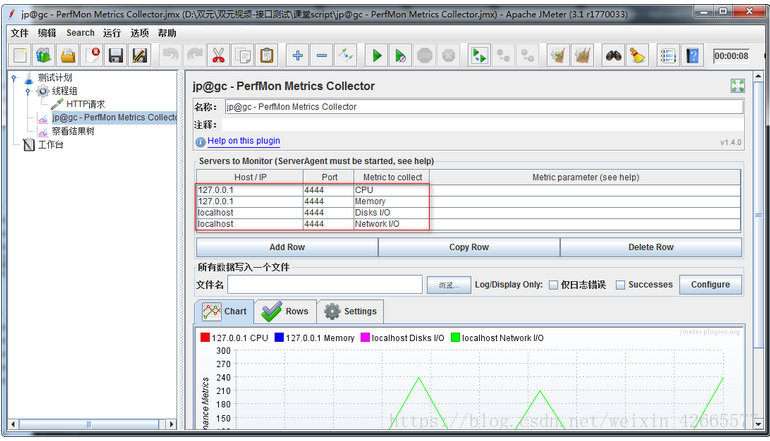This screenshot has width=770, height=441.
Task: Click the 注释 comment field
Action: 482,125
